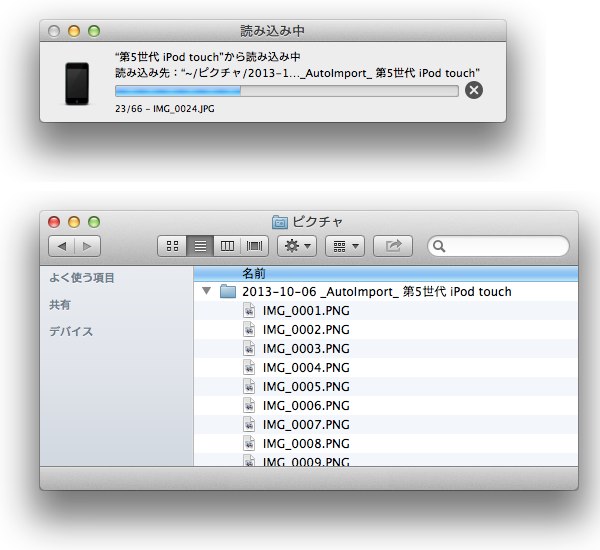Click the import progress bar
600x550 pixels.
(x=287, y=91)
